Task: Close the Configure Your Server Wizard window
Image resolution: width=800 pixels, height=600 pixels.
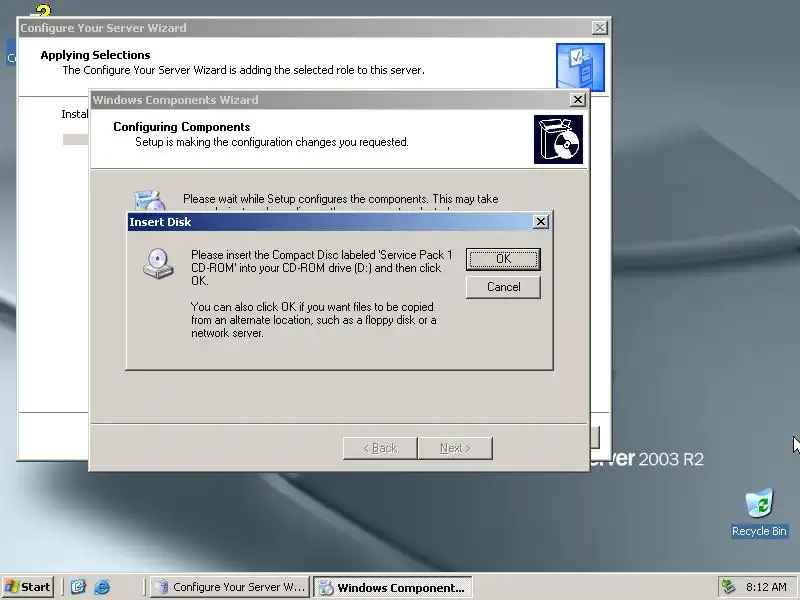Action: click(599, 28)
